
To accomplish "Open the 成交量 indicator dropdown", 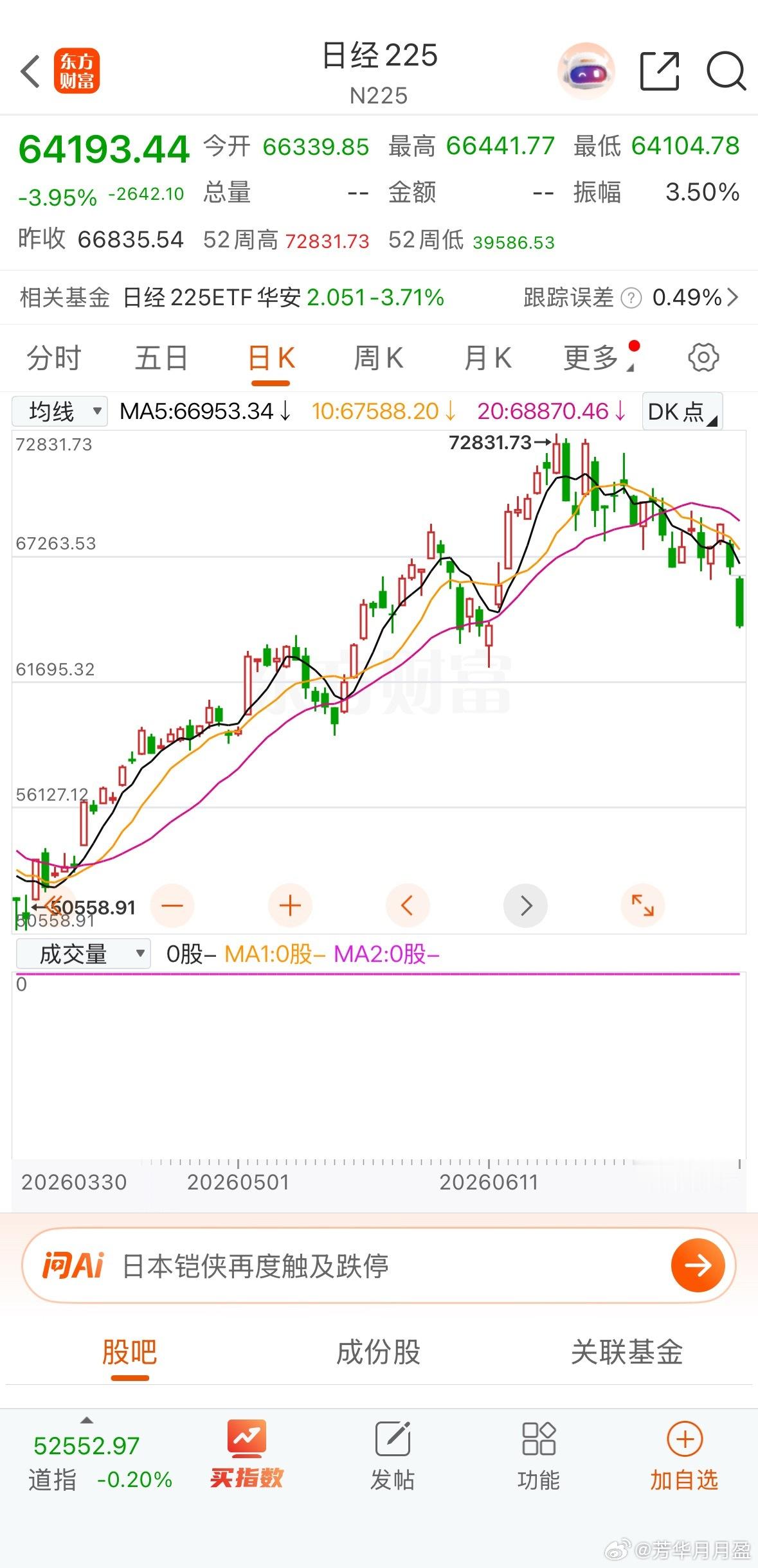I will (83, 954).
